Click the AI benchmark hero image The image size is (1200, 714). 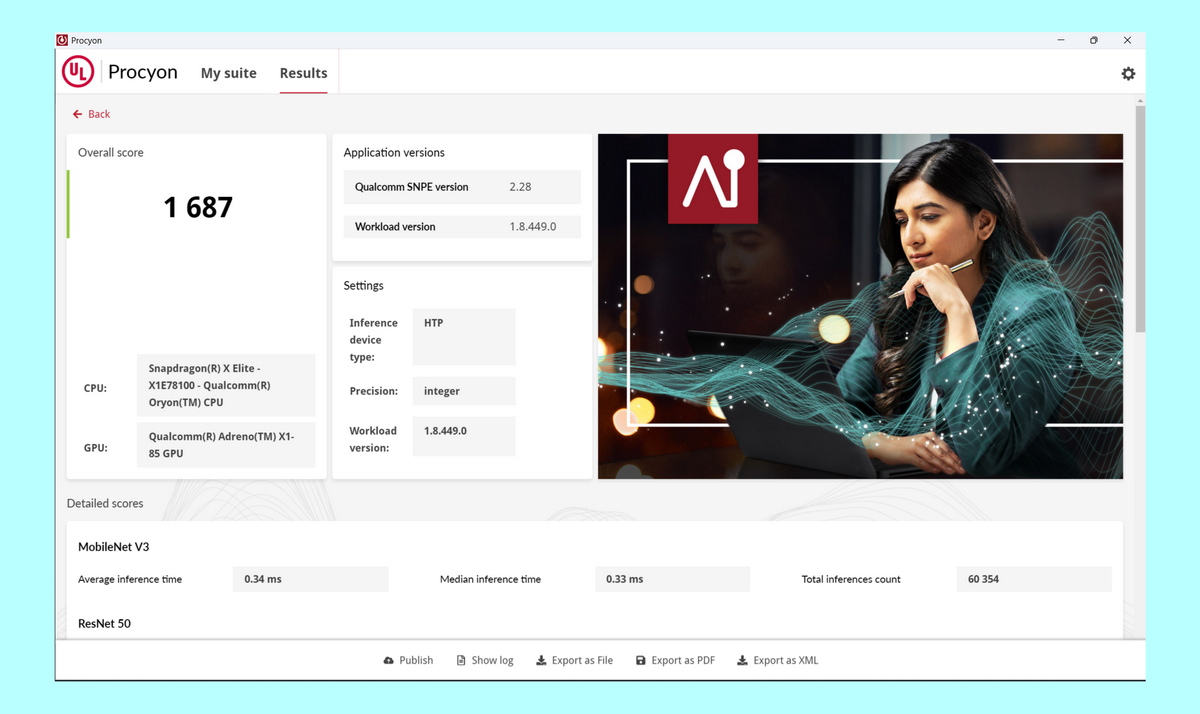click(x=860, y=306)
